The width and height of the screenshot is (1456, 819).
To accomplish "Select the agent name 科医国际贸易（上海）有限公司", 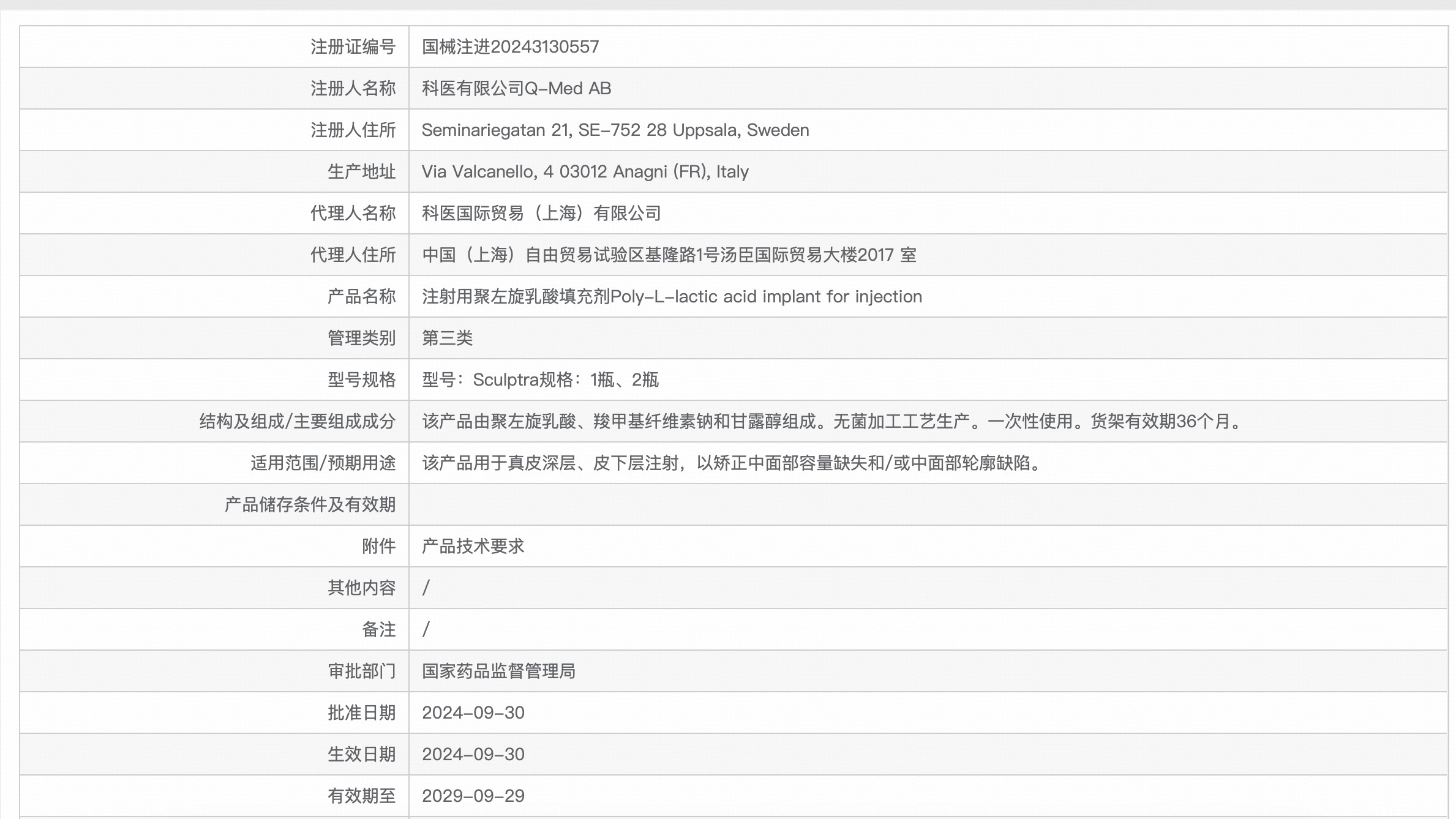I will pos(541,213).
